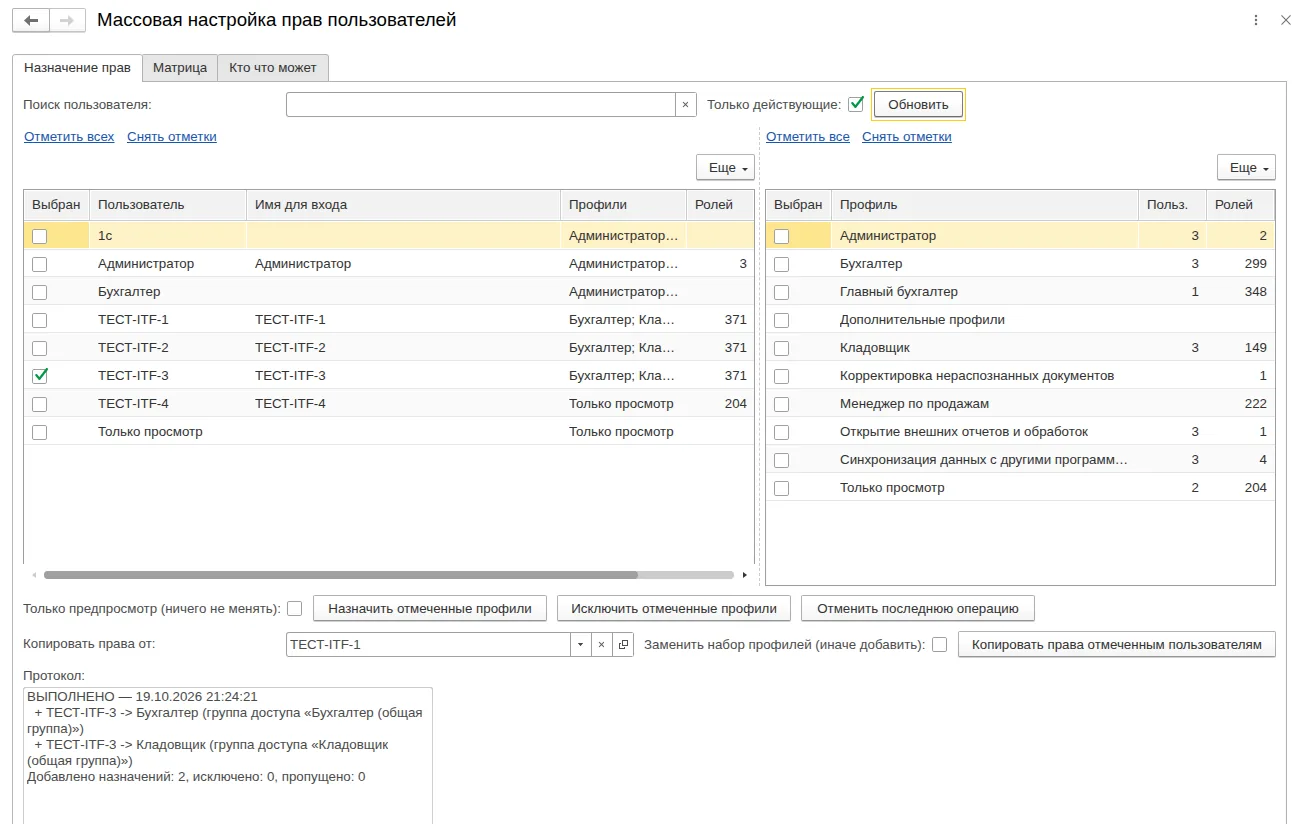Expand the 'Копировать права от' dropdown arrow

581,645
